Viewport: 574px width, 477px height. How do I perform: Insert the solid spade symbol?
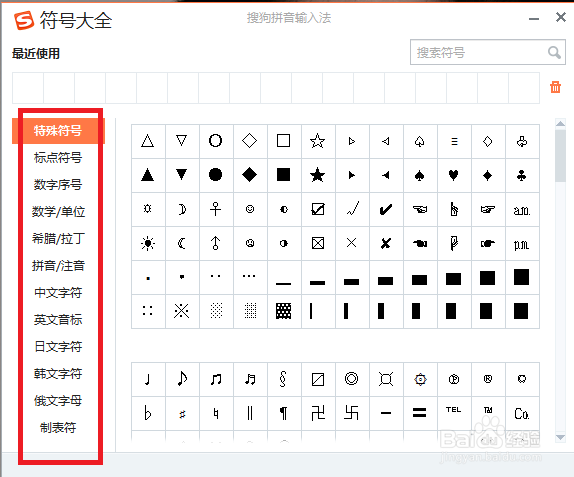click(420, 175)
